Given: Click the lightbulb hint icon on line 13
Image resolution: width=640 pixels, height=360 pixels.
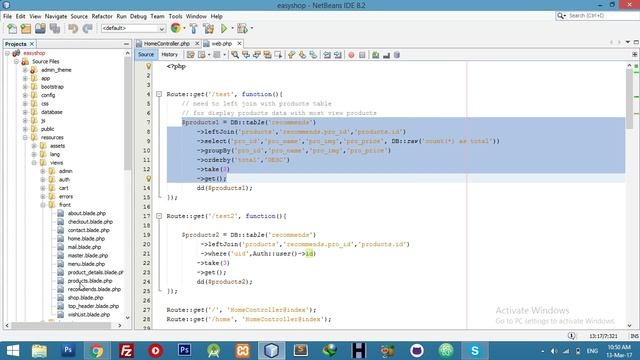Looking at the screenshot, I should pos(149,179).
